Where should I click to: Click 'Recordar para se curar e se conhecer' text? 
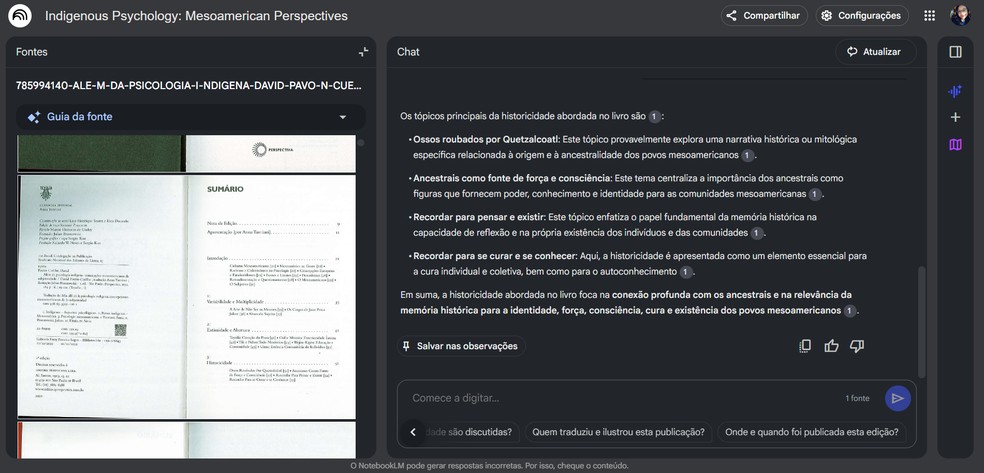tap(495, 256)
